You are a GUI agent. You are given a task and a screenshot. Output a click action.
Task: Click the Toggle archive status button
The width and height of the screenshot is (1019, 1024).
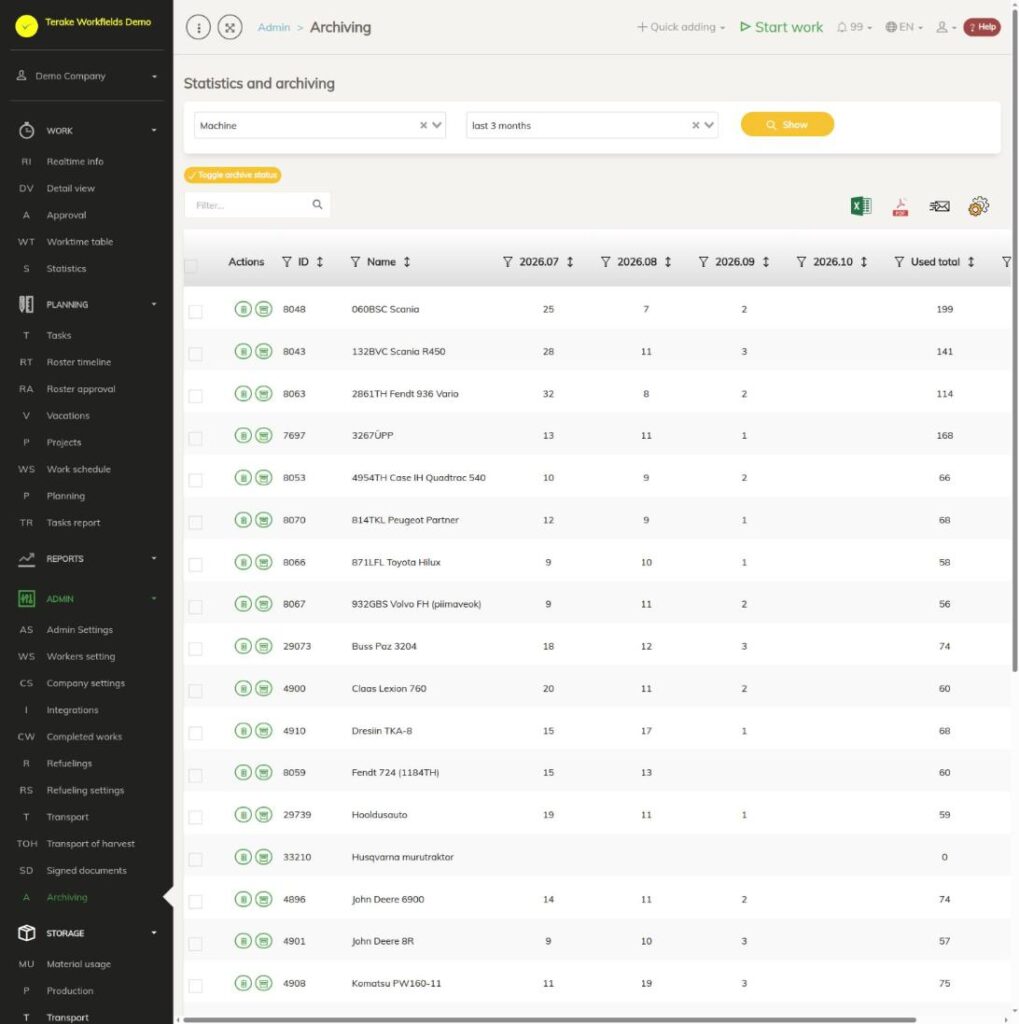[x=233, y=175]
